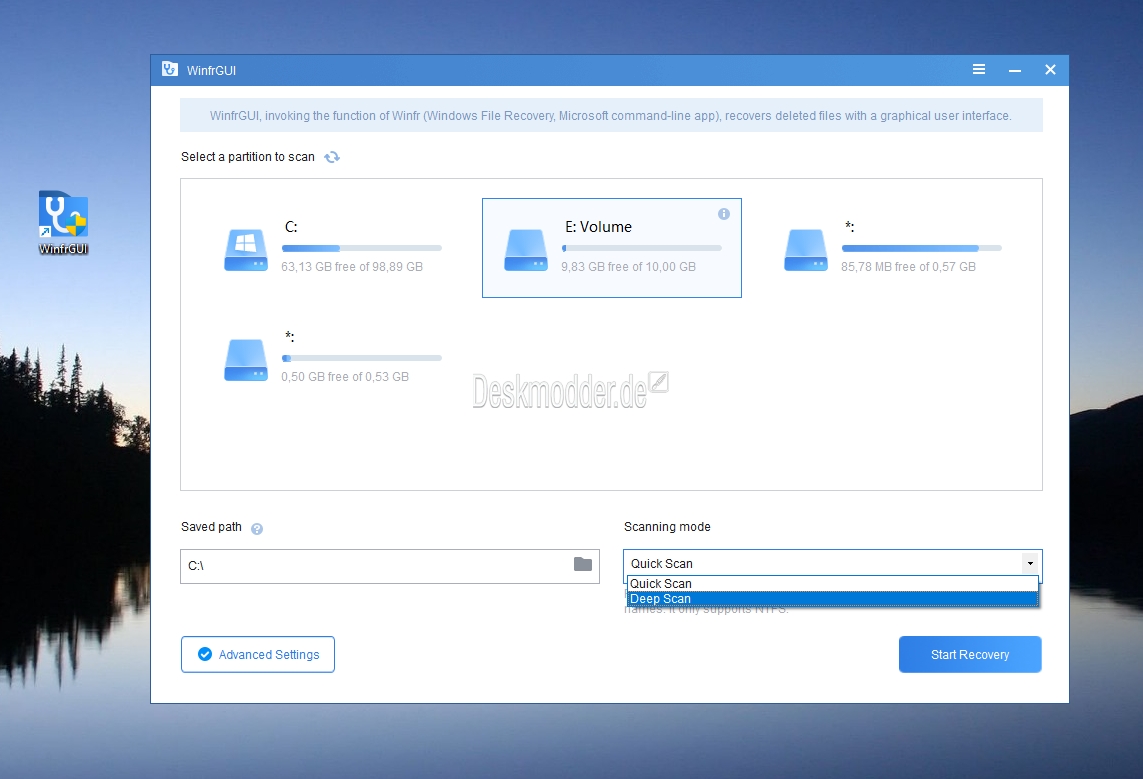Viewport: 1143px width, 779px height.
Task: Click 'Select a partition to scan' label
Action: coord(248,157)
